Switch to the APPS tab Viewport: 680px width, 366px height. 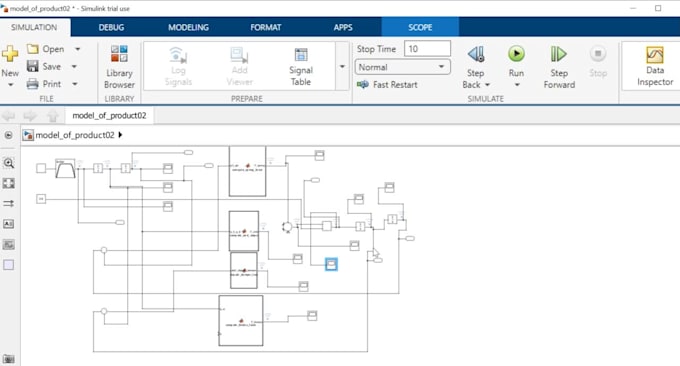(x=343, y=27)
